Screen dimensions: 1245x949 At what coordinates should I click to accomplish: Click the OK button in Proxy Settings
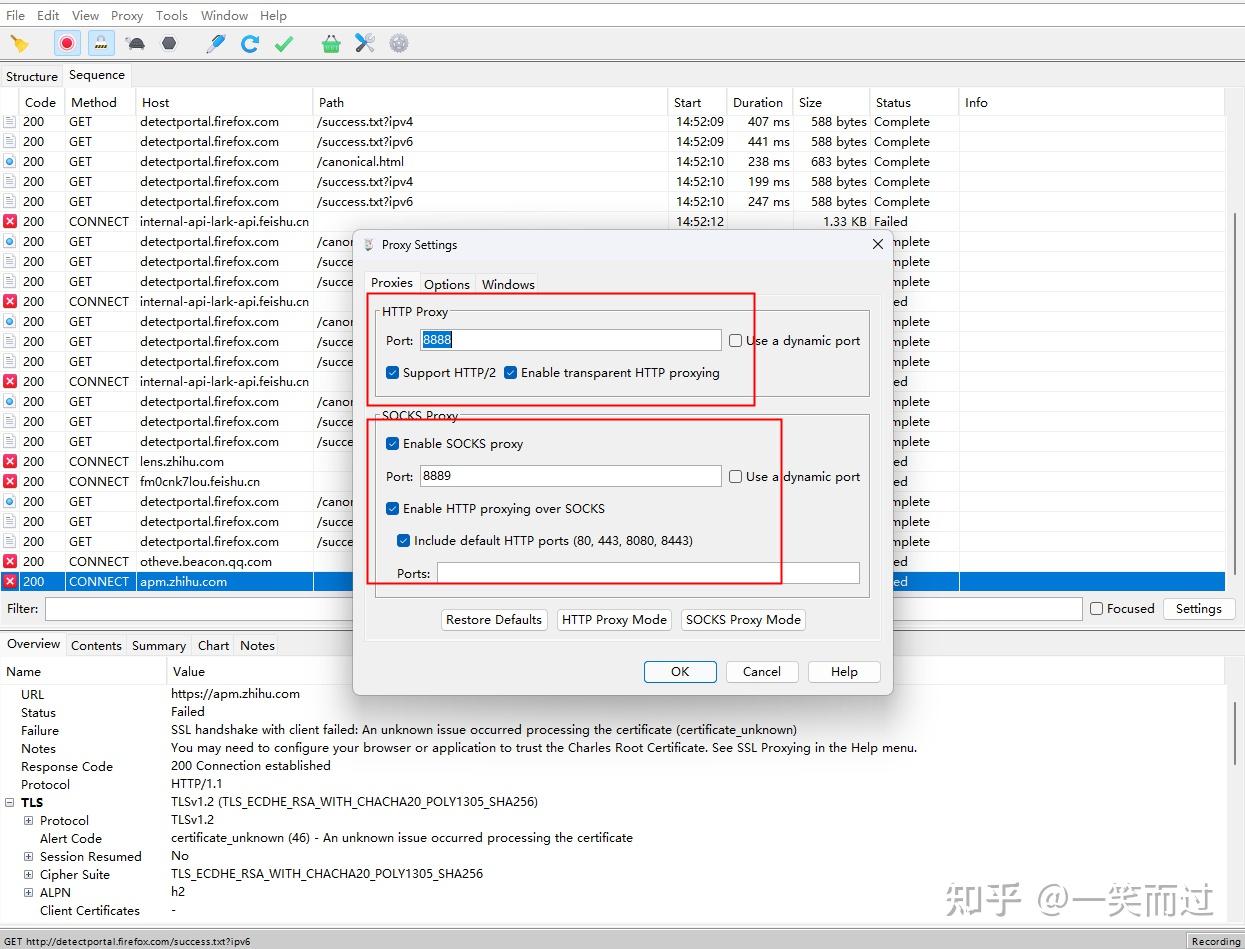click(x=680, y=672)
